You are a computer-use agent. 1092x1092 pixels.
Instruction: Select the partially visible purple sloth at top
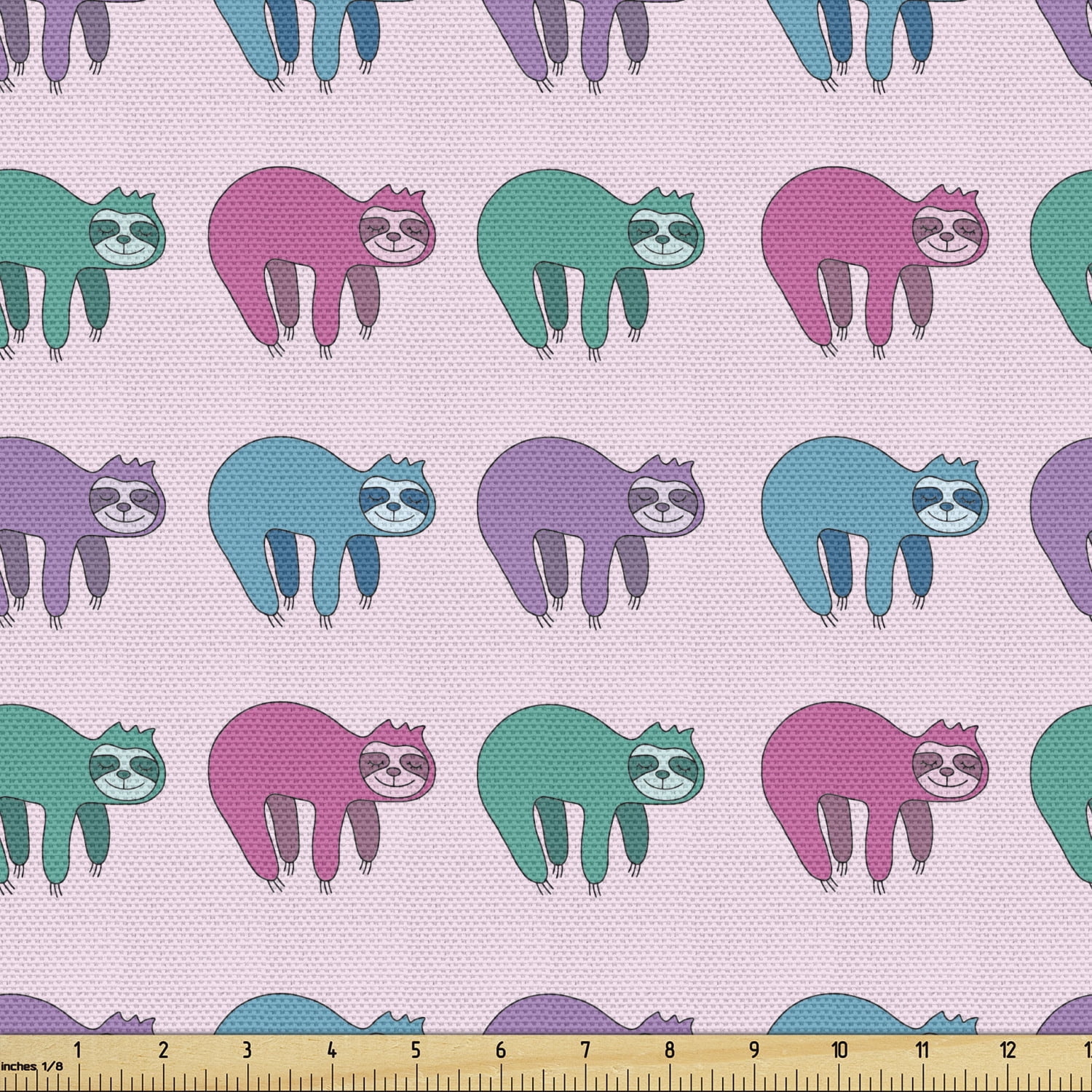tap(568, 29)
